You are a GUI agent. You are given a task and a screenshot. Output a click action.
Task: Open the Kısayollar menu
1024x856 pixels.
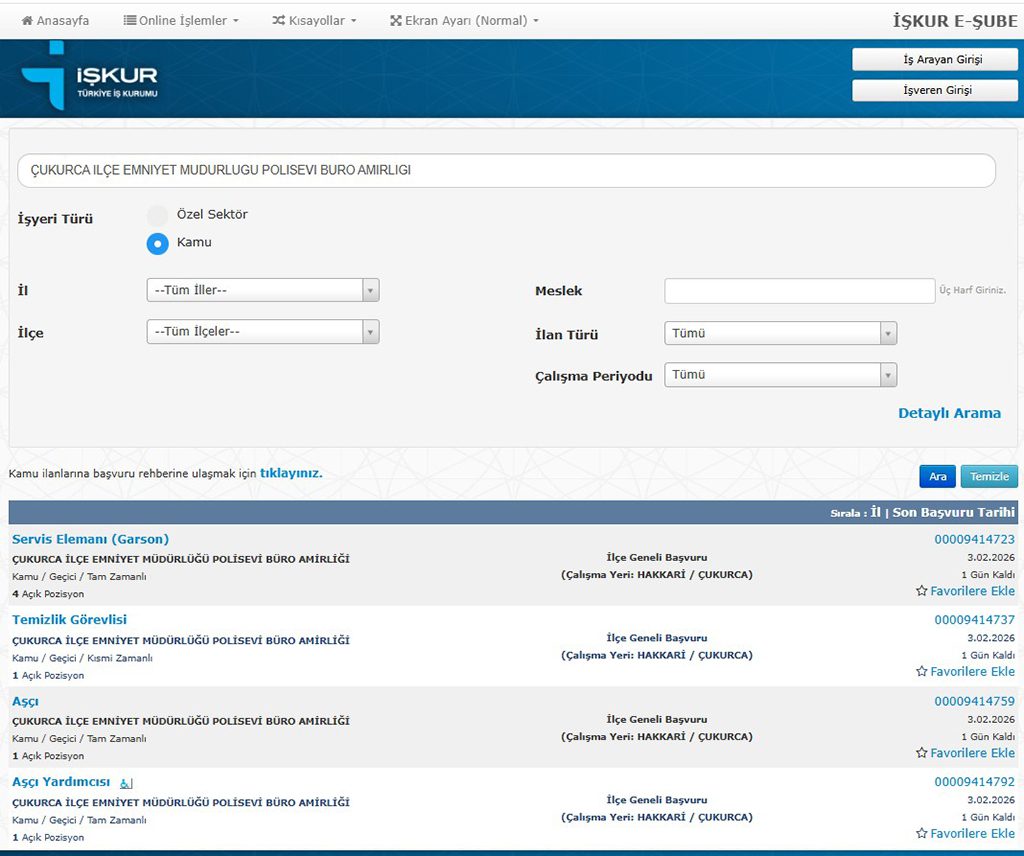[314, 20]
